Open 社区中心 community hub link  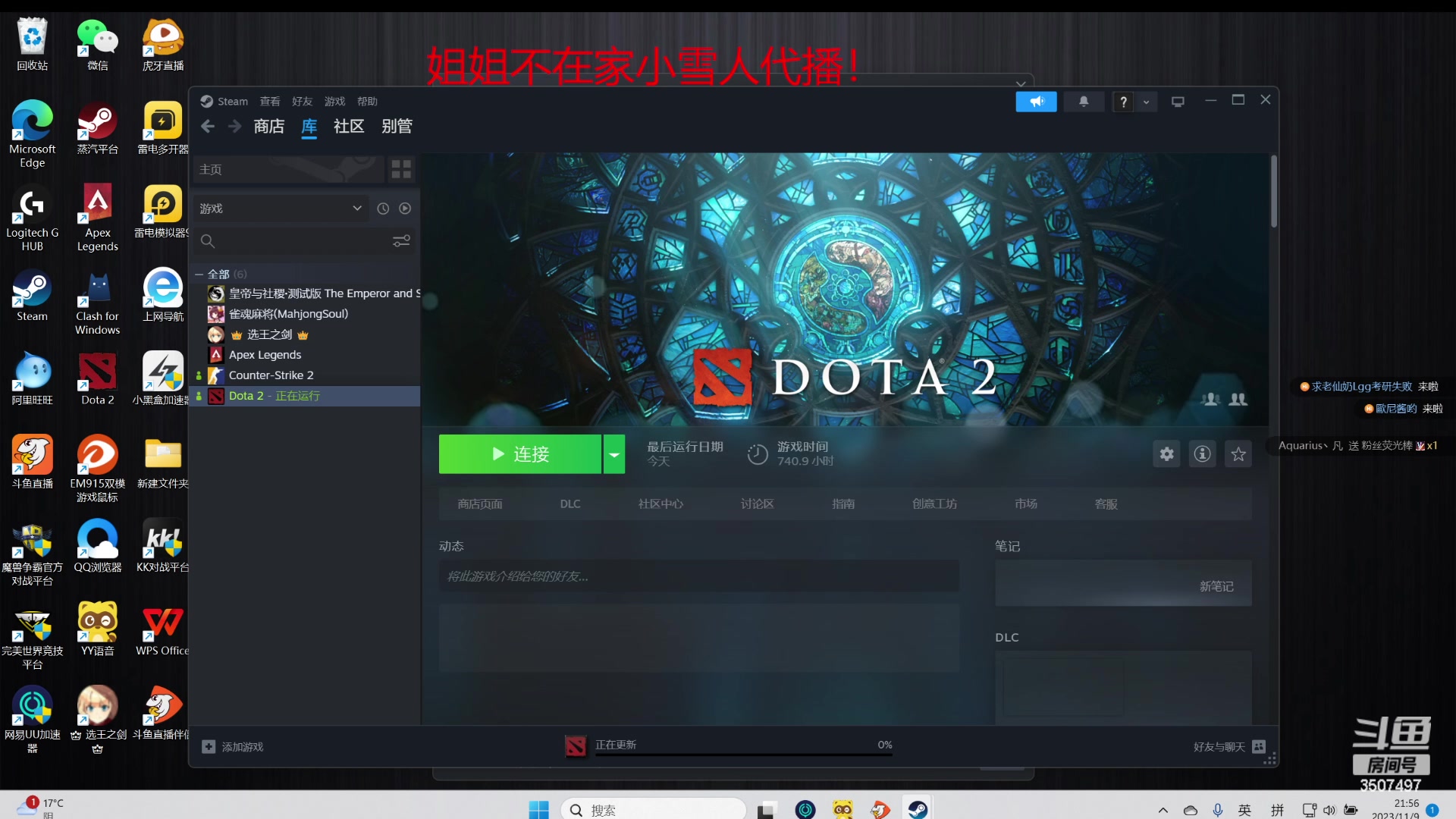[x=661, y=504]
